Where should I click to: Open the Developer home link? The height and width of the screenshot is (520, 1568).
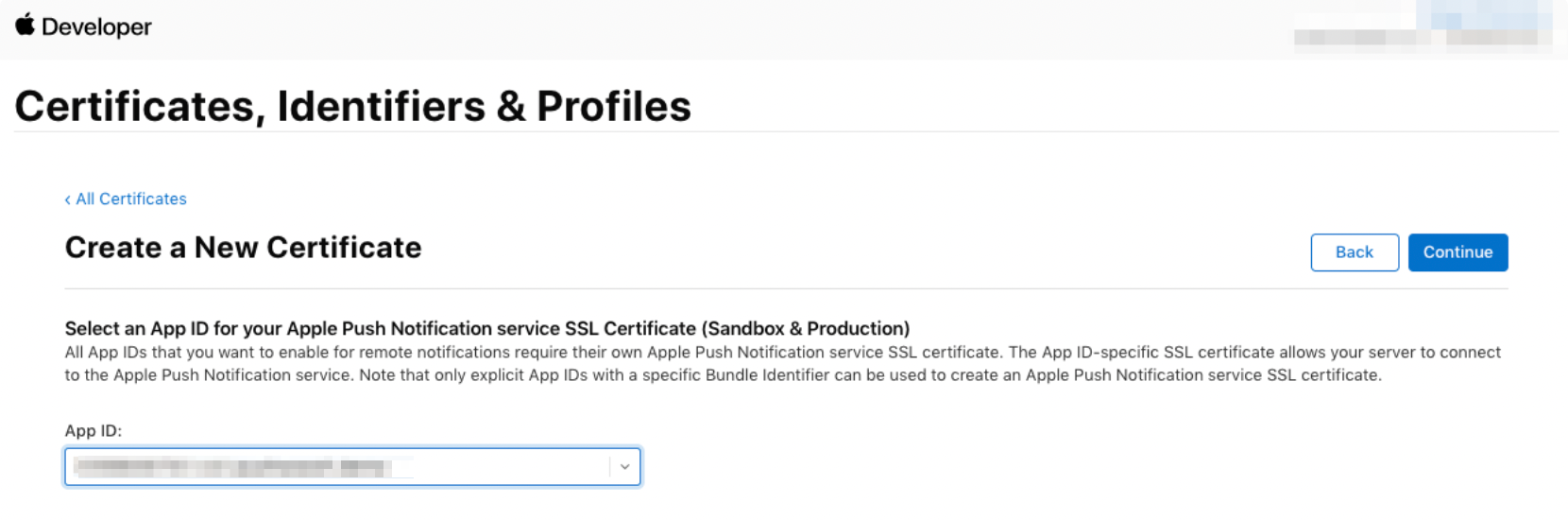pyautogui.click(x=96, y=27)
